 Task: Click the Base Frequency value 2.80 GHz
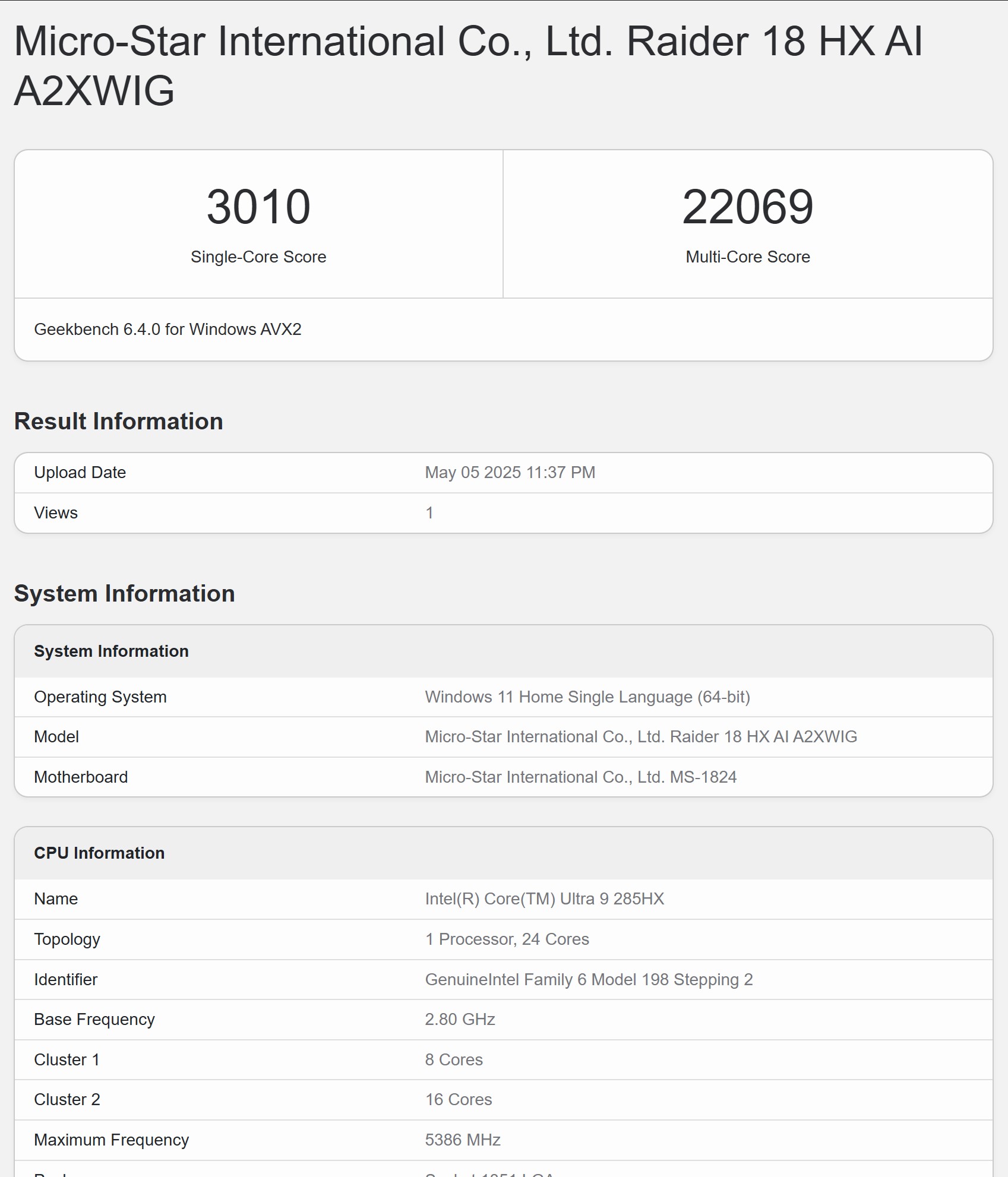tap(460, 1019)
